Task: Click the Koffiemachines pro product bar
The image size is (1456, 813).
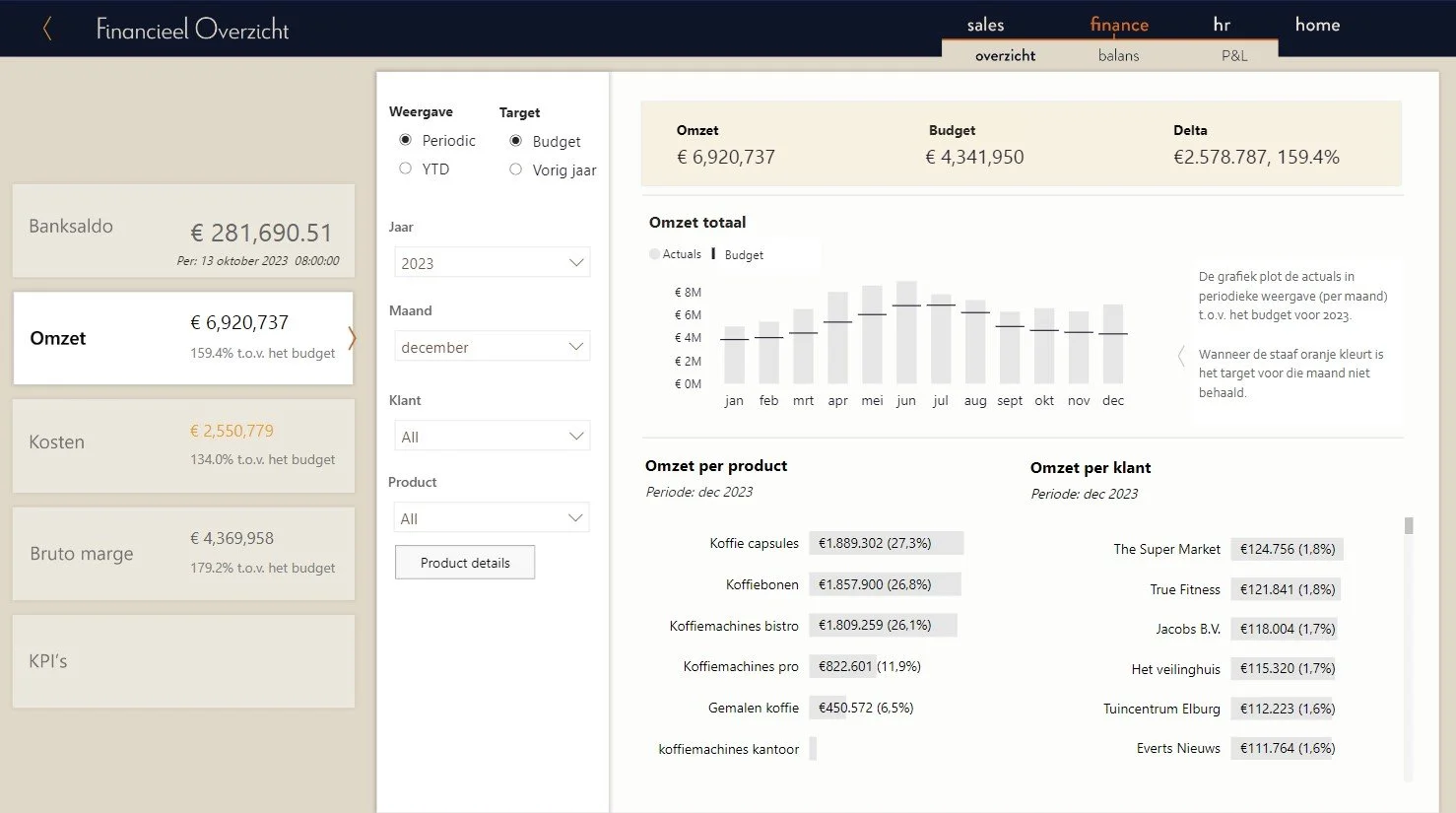Action: pyautogui.click(x=841, y=666)
